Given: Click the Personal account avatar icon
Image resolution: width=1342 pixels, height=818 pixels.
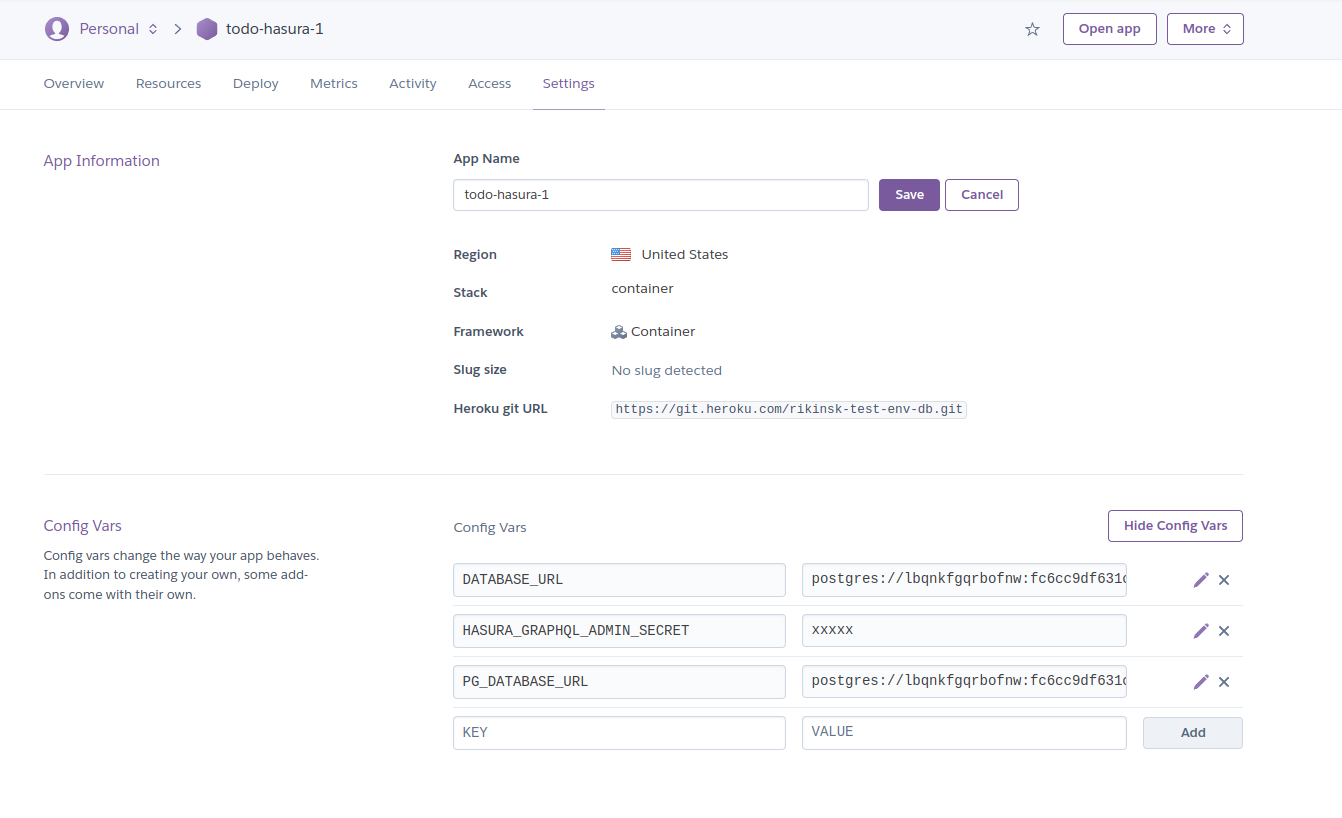Looking at the screenshot, I should [x=57, y=29].
